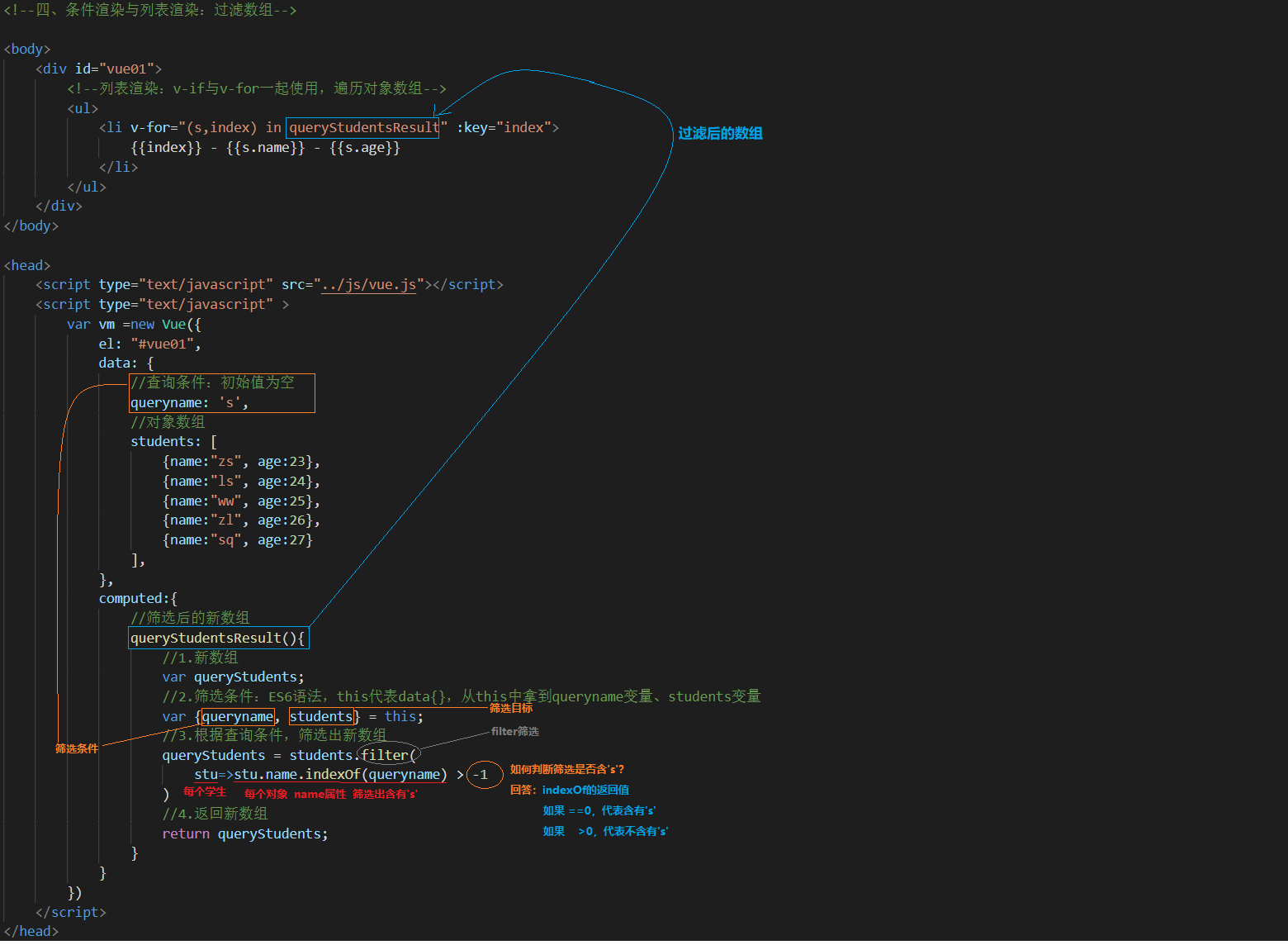Click the queryname: 's' data line
Viewport: 1288px width, 945px height.
pos(189,403)
